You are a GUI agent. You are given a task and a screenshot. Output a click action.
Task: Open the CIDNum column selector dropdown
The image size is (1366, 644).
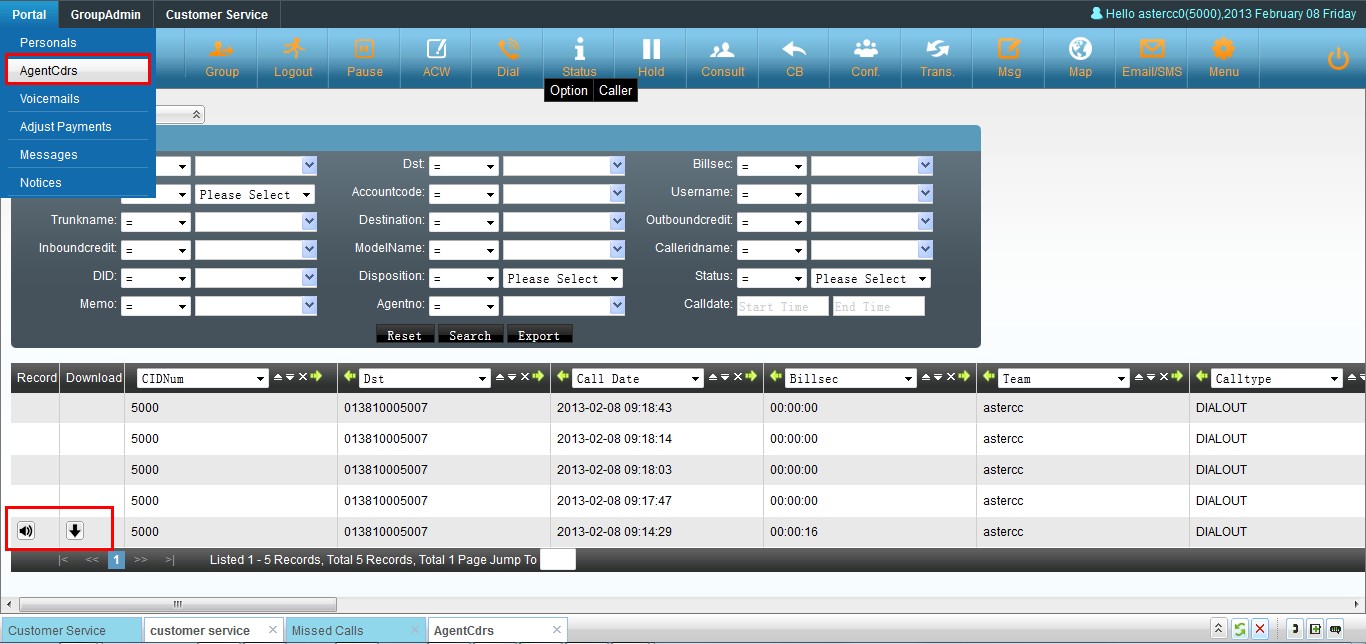coord(203,378)
